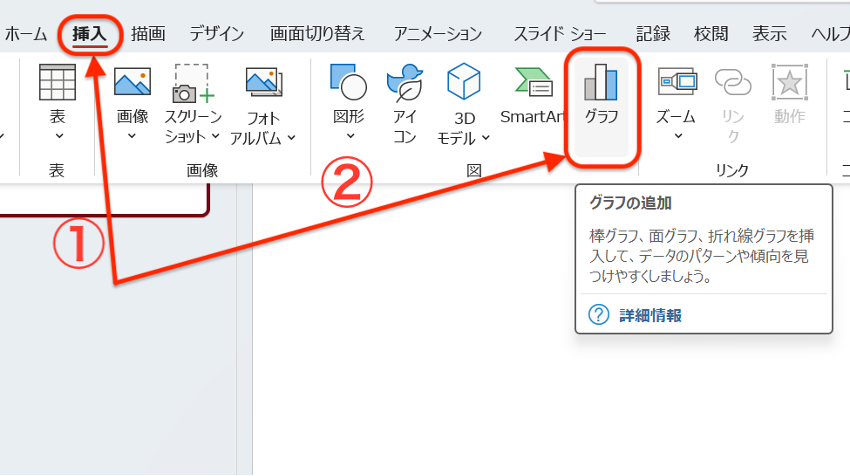The width and height of the screenshot is (850, 476).
Task: Switch to the Design (デザイン) tab
Action: pos(217,34)
